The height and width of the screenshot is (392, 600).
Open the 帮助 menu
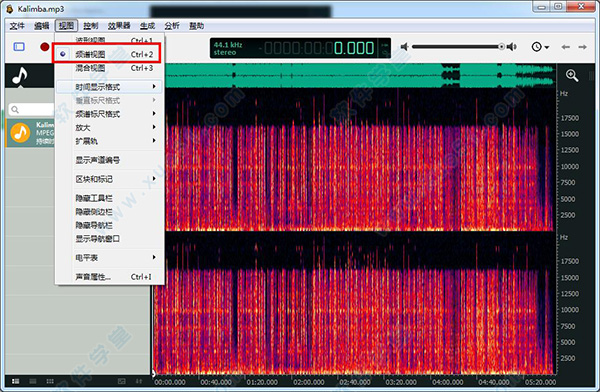[x=196, y=26]
